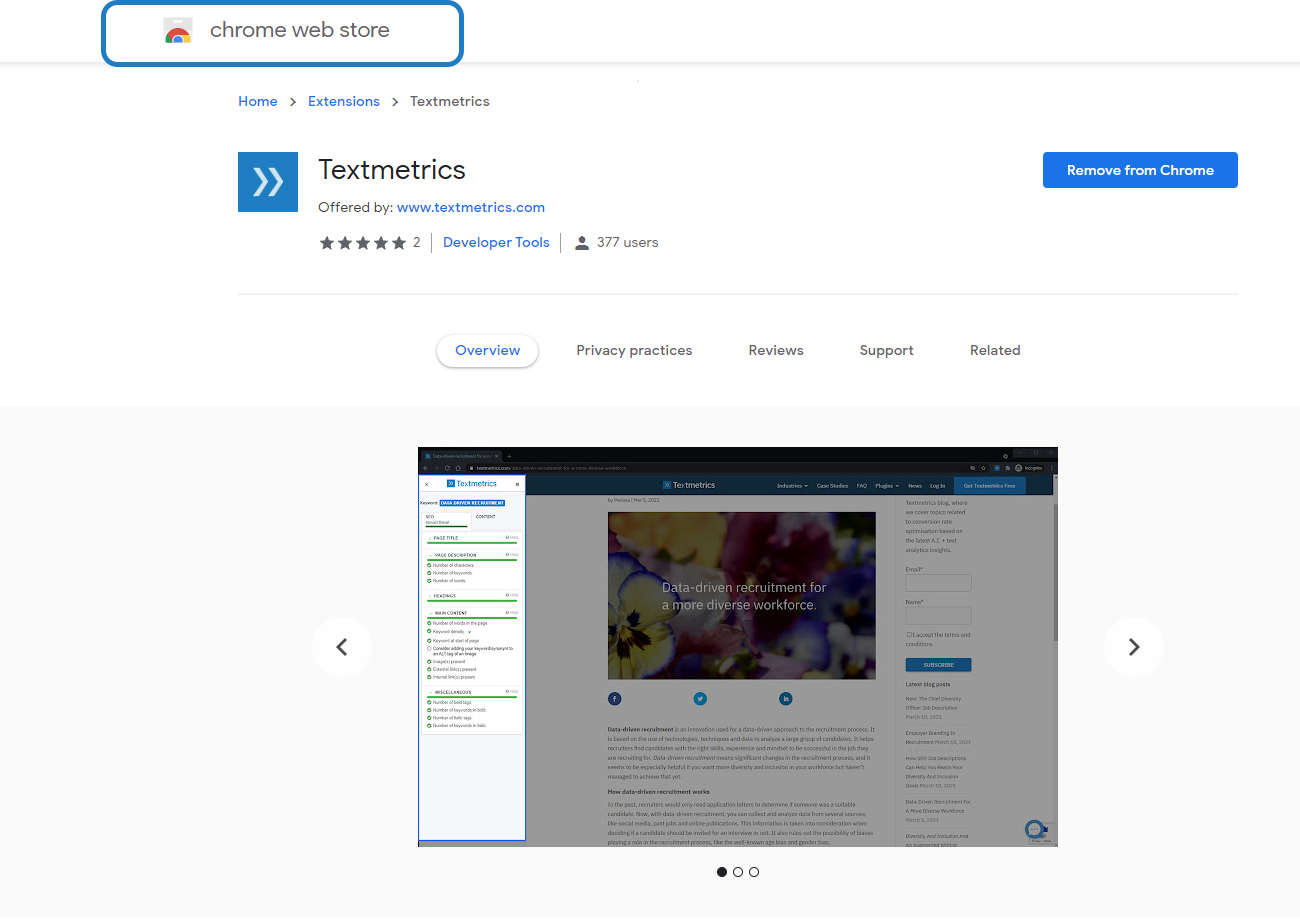Navigate to the Extensions breadcrumb link
1300x921 pixels.
(344, 102)
